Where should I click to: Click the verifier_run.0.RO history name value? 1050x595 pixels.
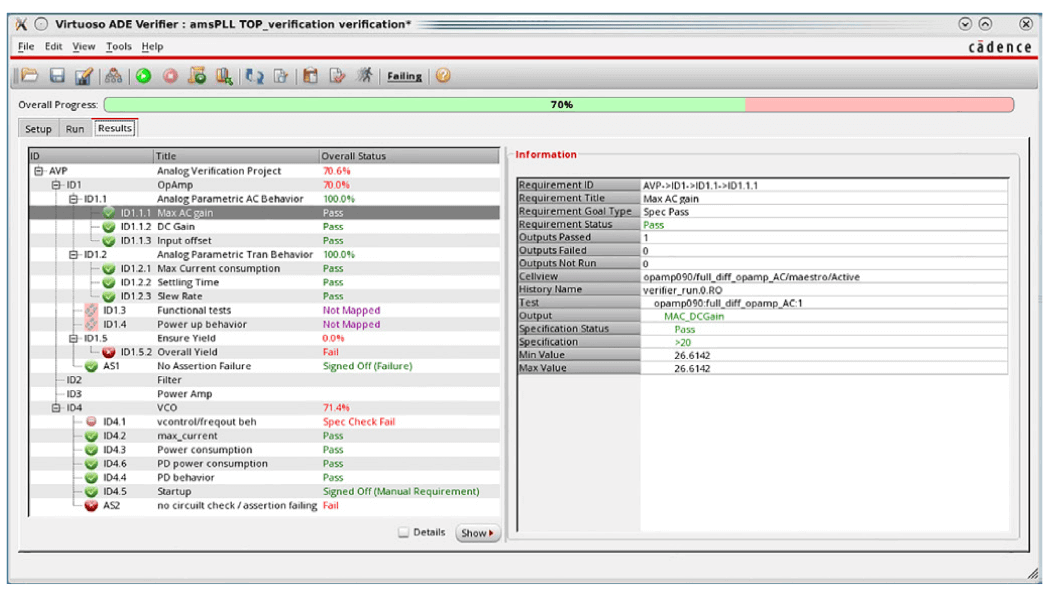pos(682,290)
